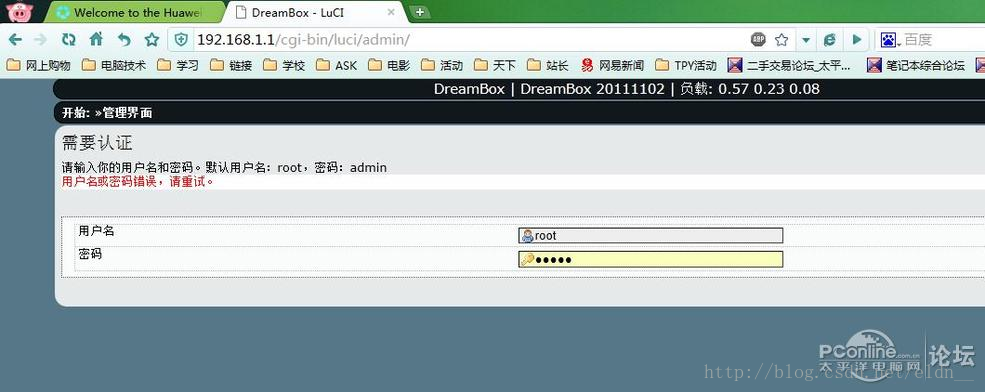Click the user avatar icon in username field
Image resolution: width=985 pixels, height=392 pixels.
(528, 236)
